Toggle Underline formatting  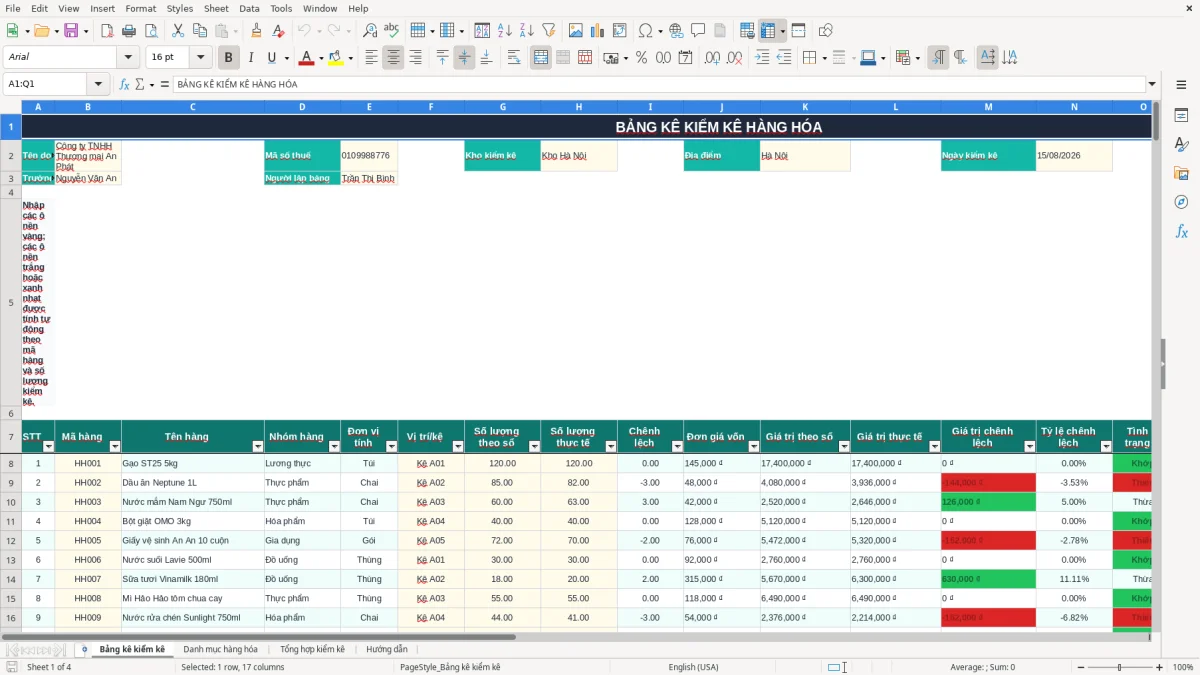[x=271, y=58]
